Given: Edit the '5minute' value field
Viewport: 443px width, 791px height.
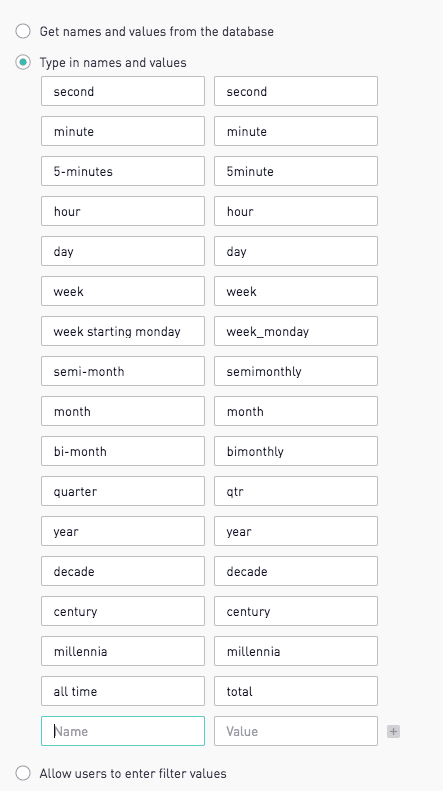Looking at the screenshot, I should (x=296, y=171).
